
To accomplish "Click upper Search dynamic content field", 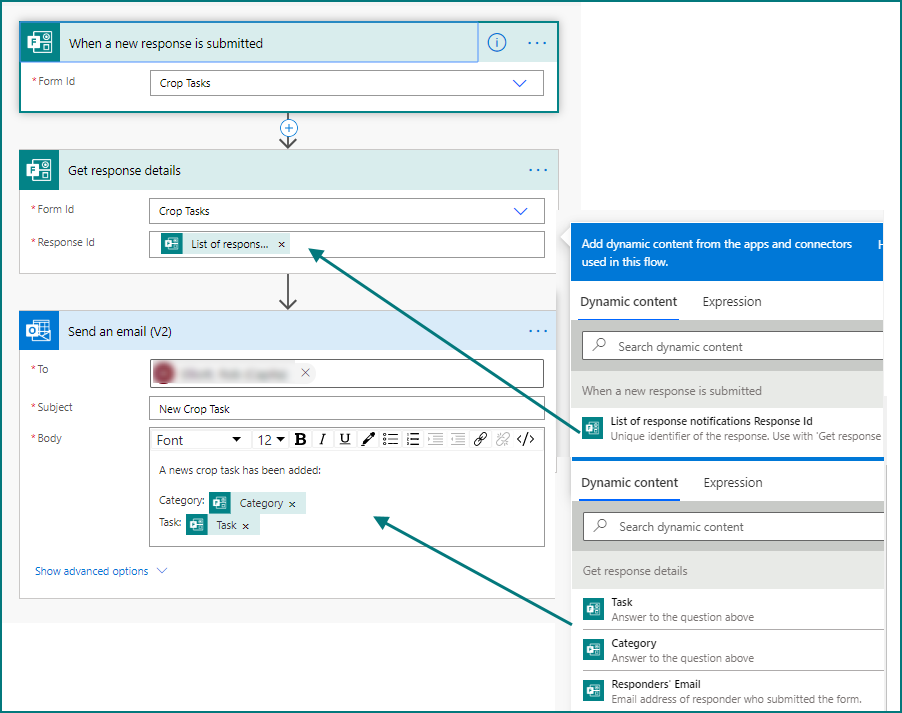I will 732,346.
